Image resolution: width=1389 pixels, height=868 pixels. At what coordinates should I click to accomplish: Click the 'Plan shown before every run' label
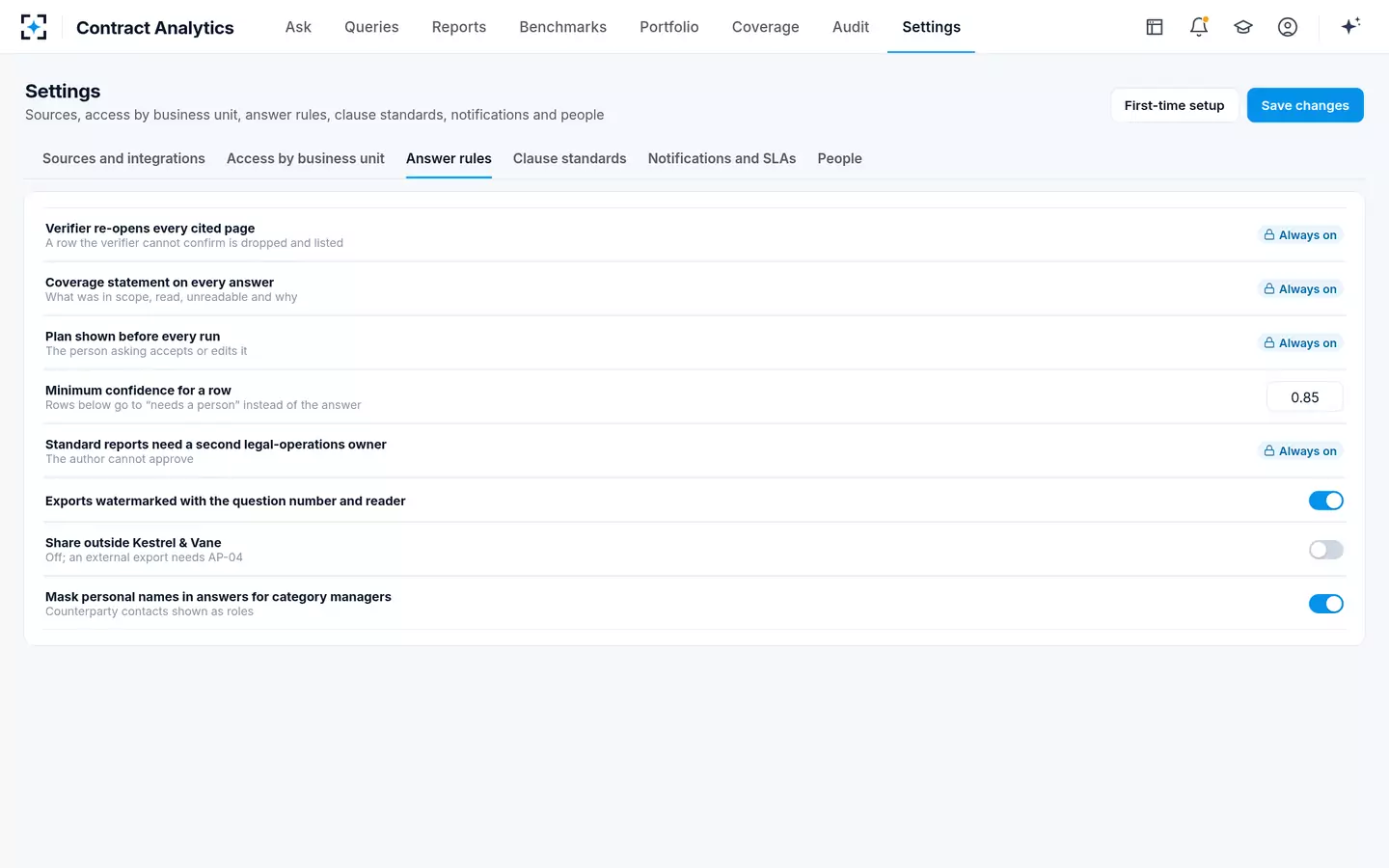133,337
